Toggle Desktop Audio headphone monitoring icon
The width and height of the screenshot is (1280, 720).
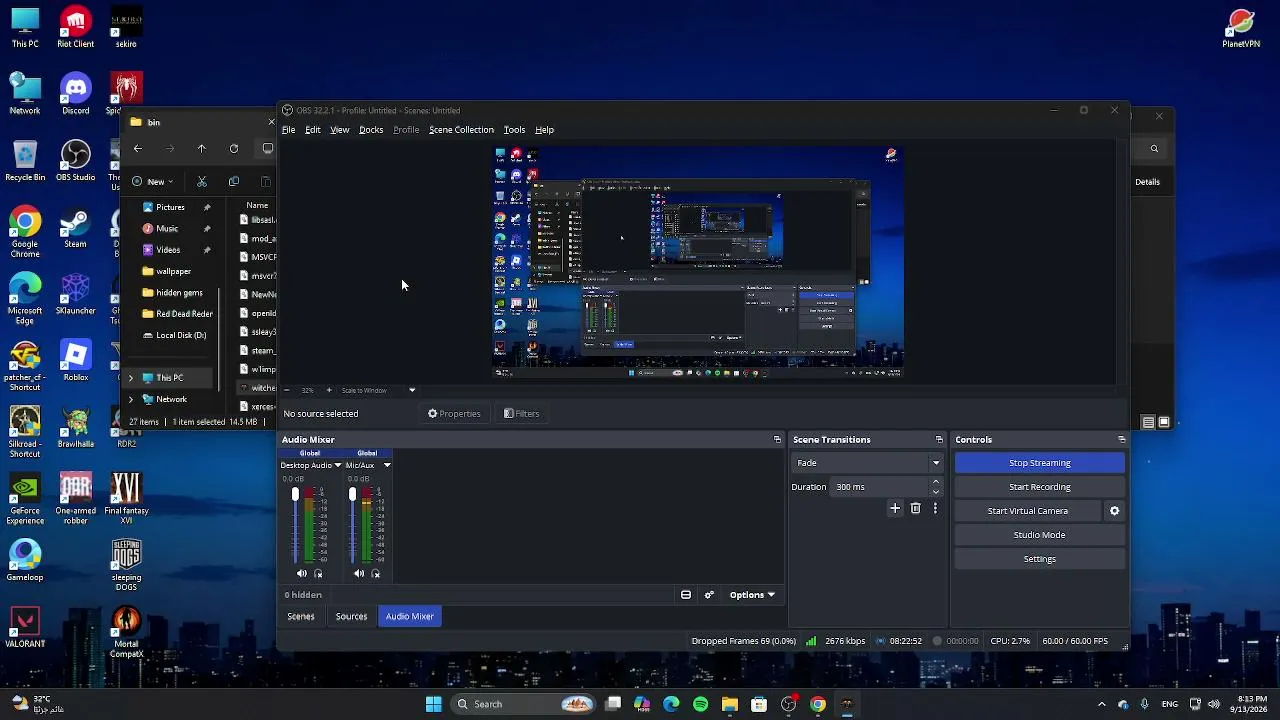pos(318,574)
